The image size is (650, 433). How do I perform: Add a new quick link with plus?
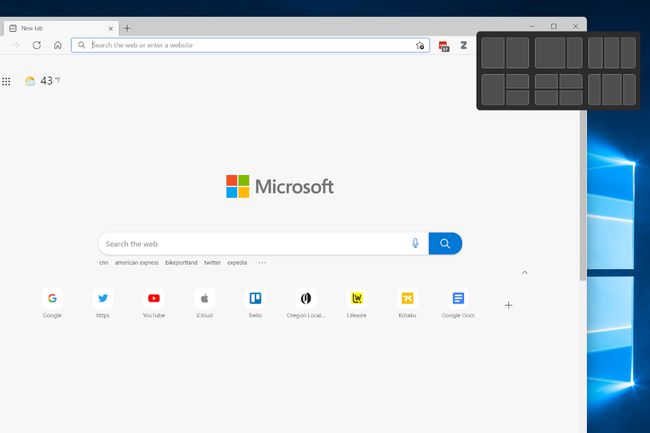click(x=509, y=305)
